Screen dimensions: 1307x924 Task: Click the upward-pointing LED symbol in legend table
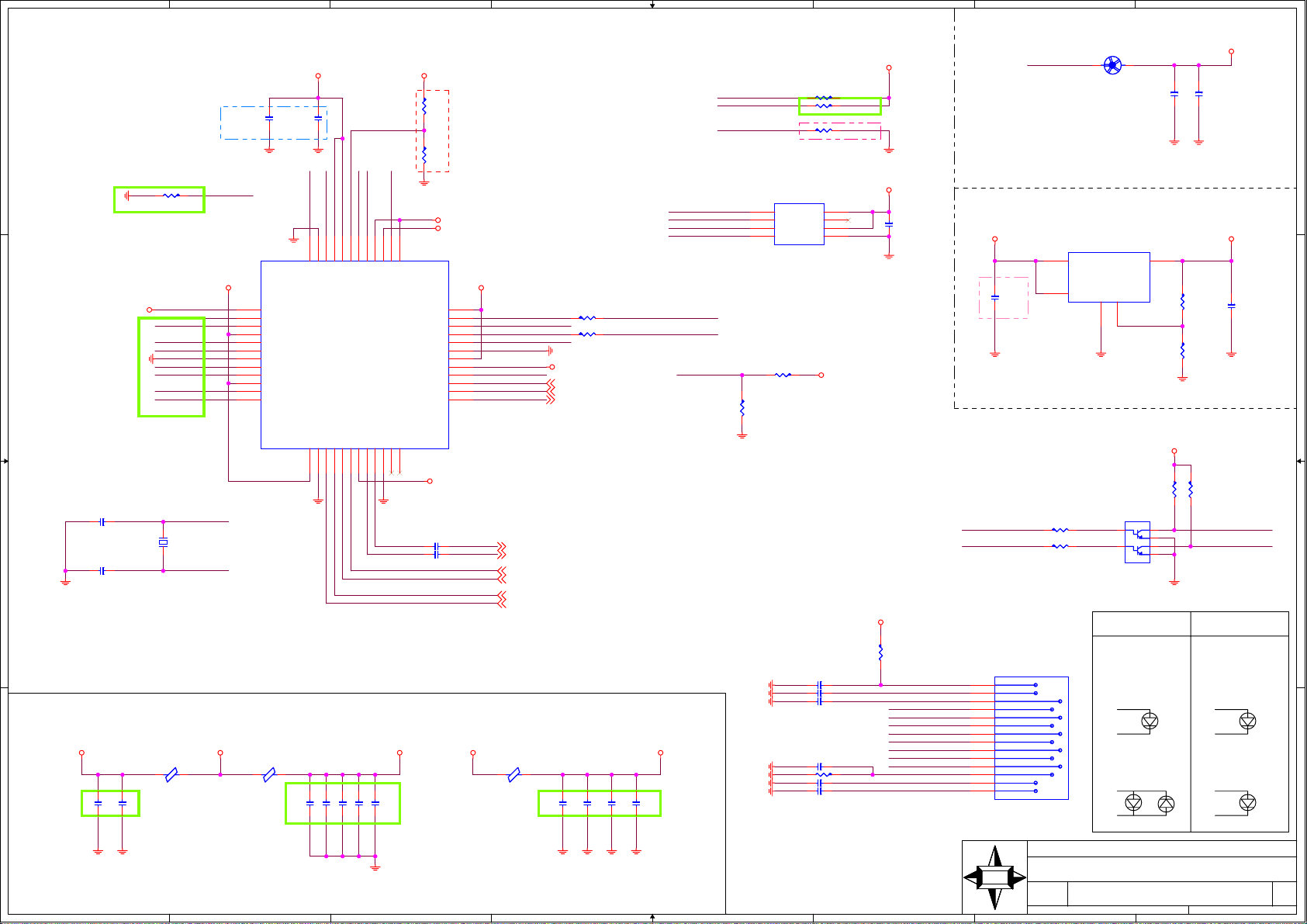(x=1166, y=804)
